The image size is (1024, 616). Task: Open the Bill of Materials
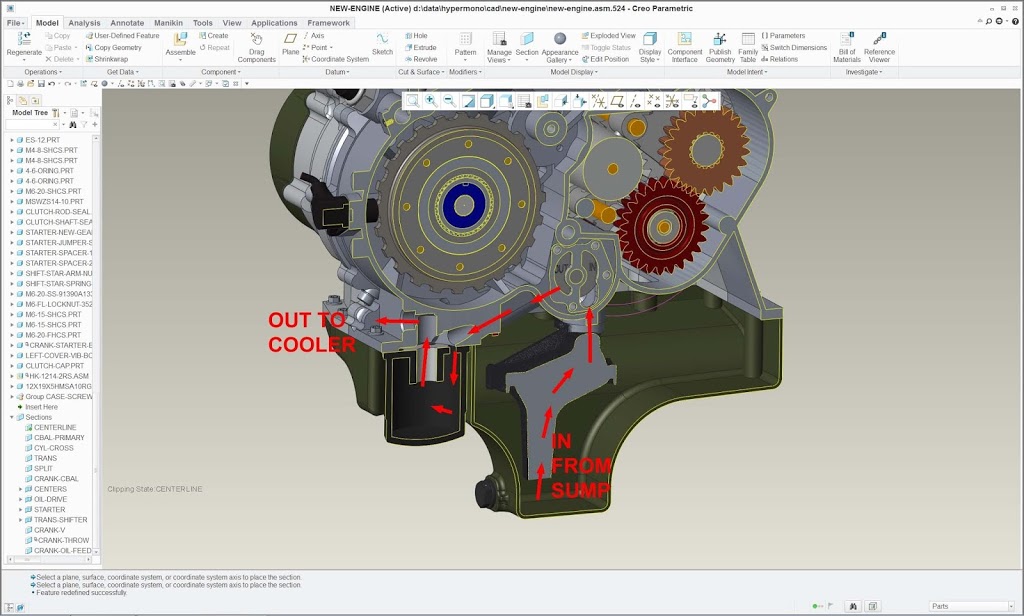846,40
